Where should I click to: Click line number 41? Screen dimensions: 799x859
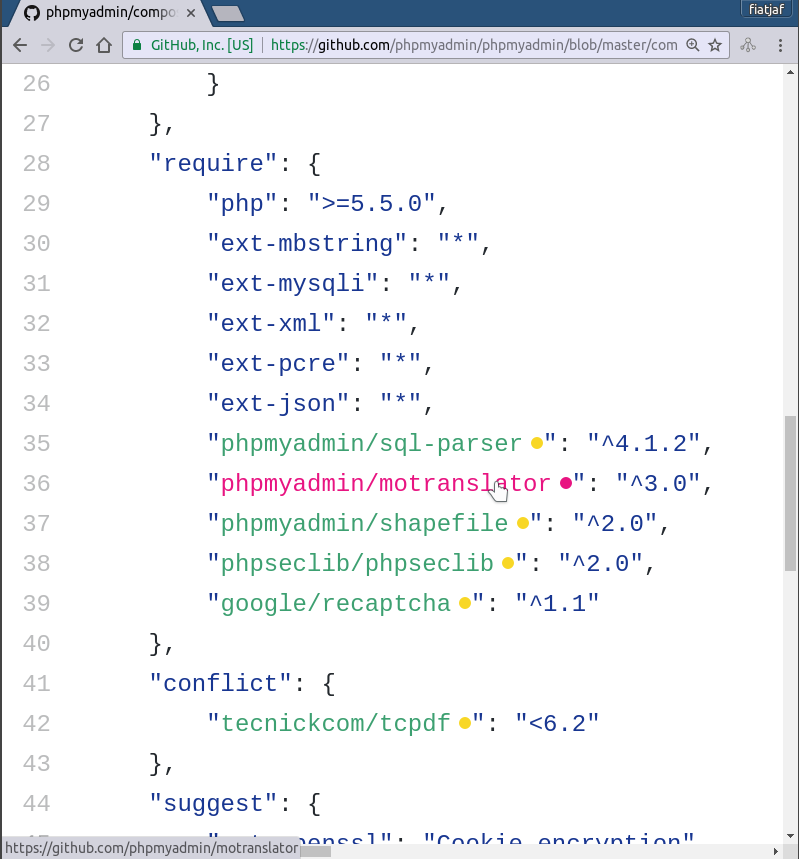pos(37,684)
